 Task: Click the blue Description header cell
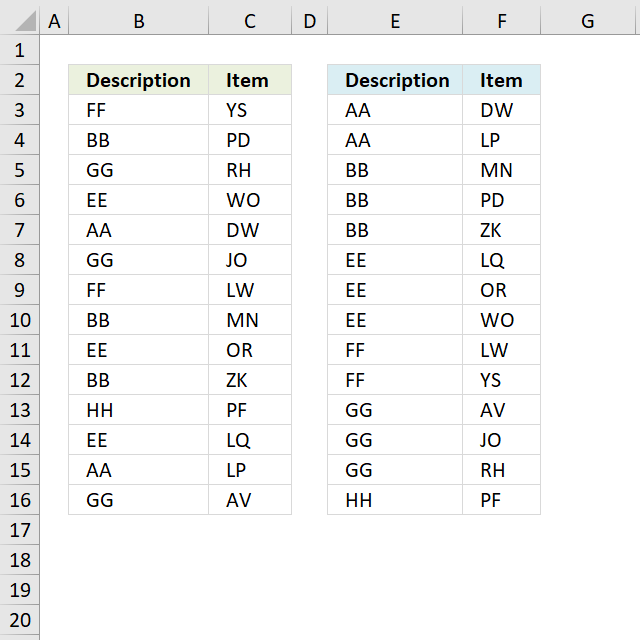[x=395, y=80]
